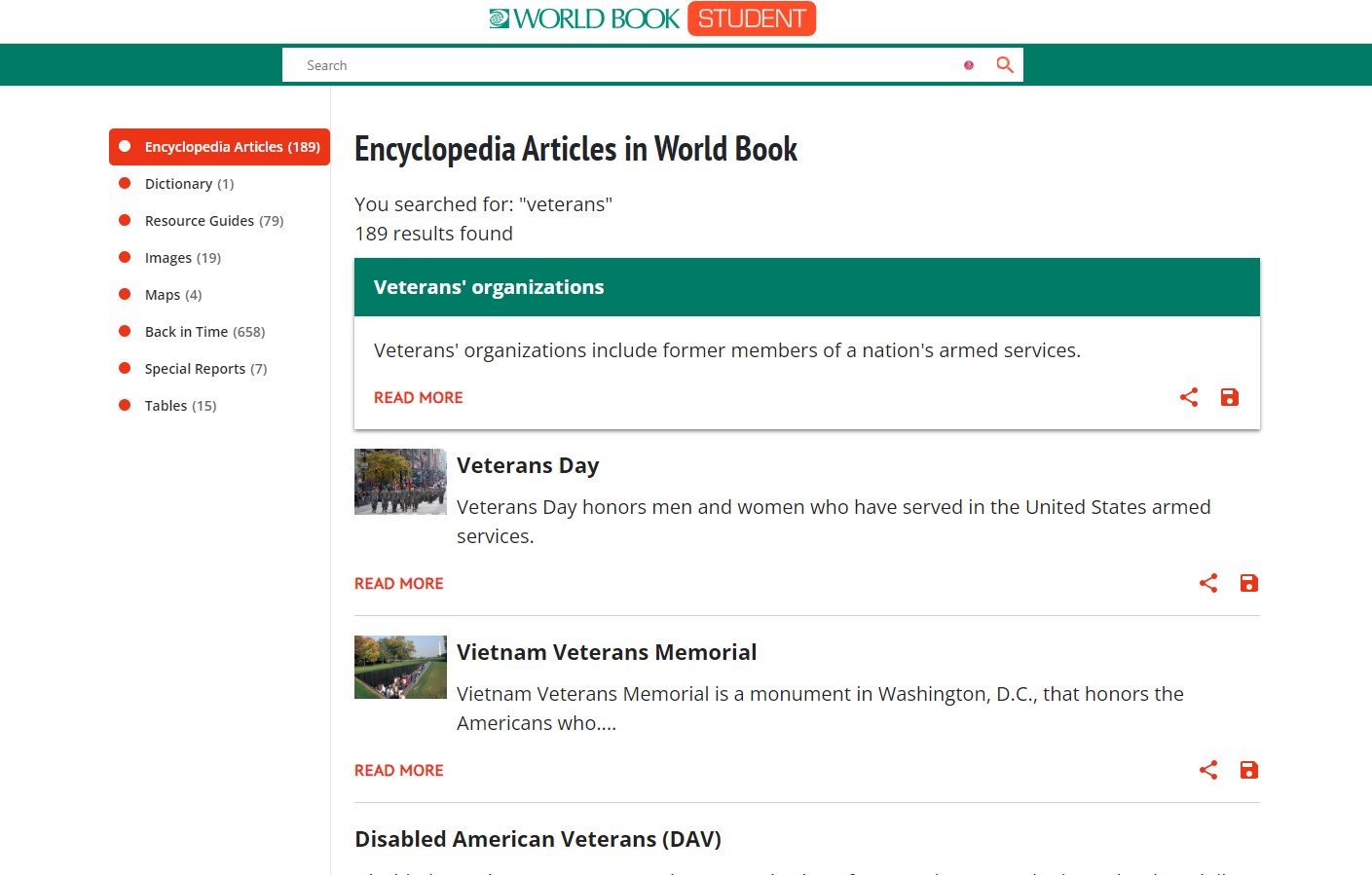
Task: Click the Veterans Day description text
Action: point(834,522)
